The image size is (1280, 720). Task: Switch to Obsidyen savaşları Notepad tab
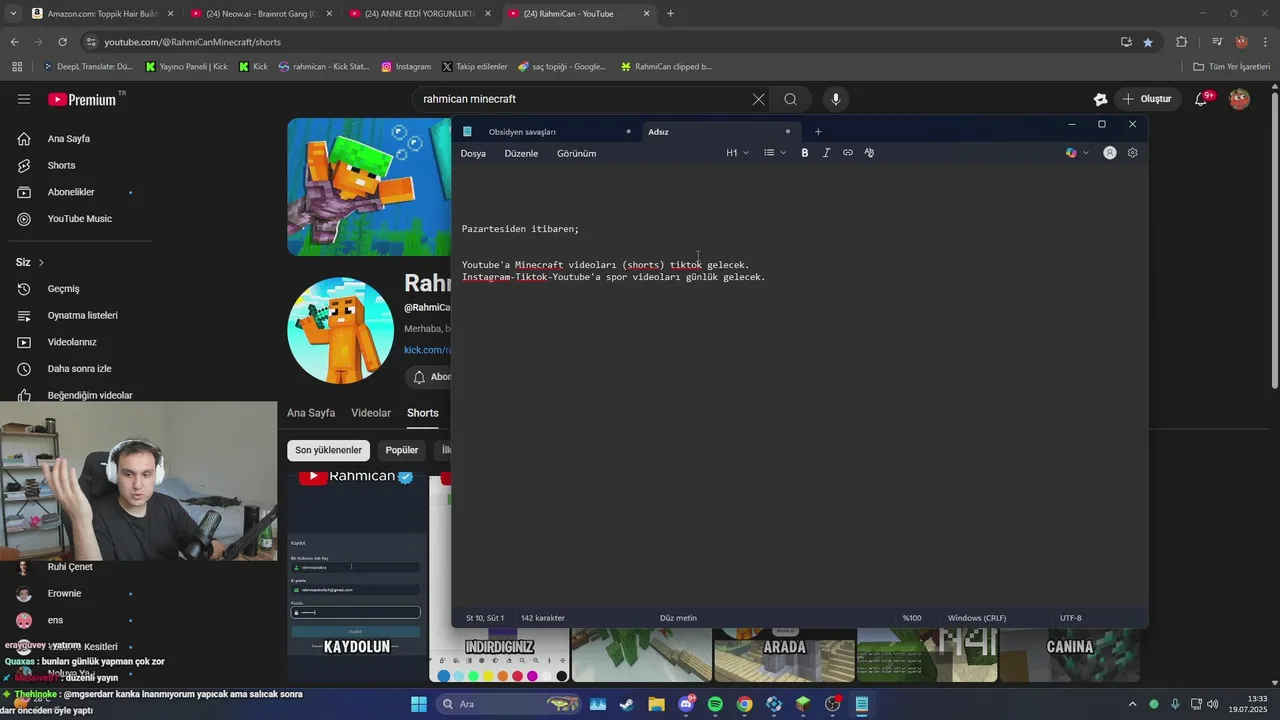coord(545,132)
